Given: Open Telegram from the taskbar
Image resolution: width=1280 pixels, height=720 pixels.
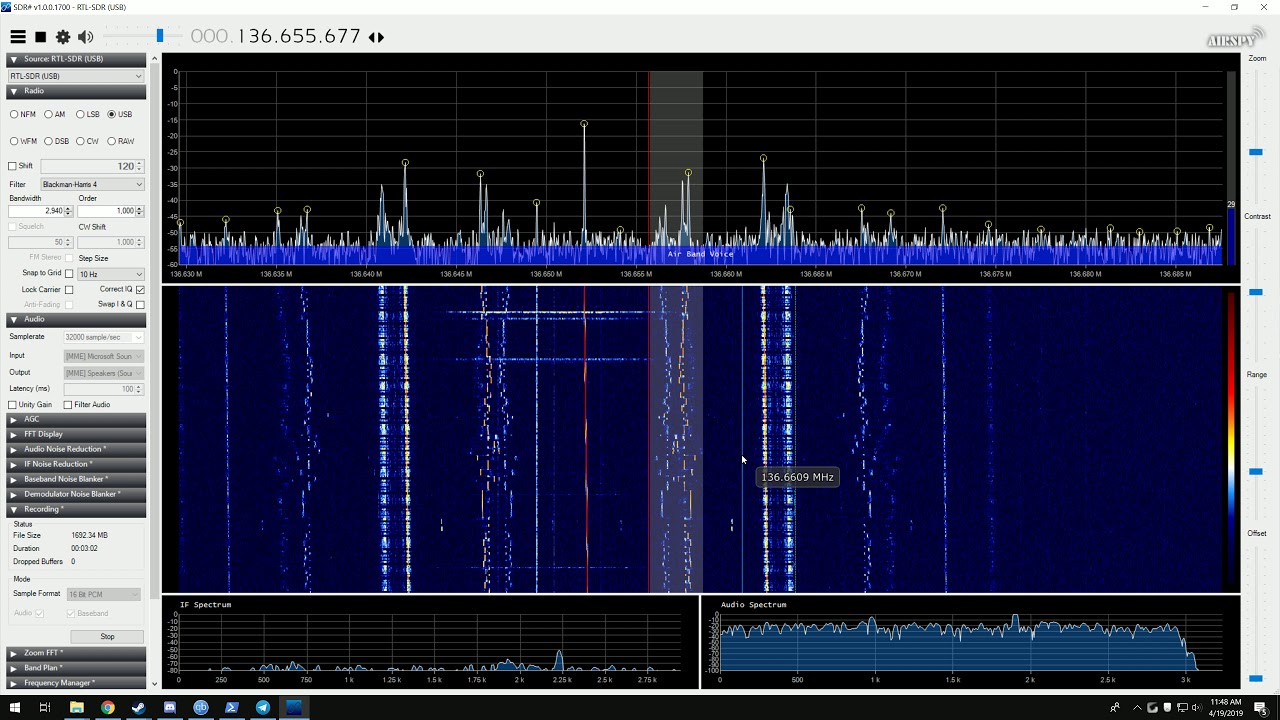Looking at the screenshot, I should click(262, 707).
